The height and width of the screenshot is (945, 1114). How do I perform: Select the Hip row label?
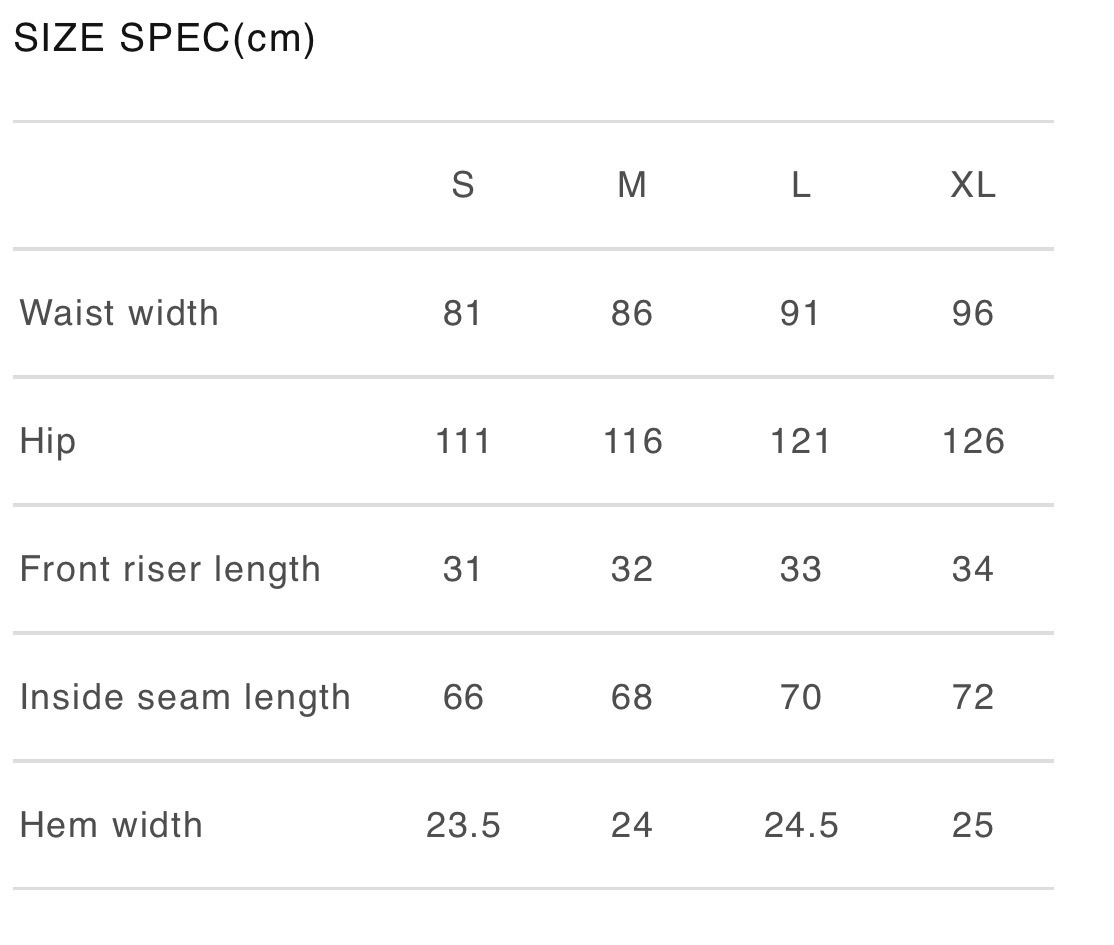click(x=48, y=441)
